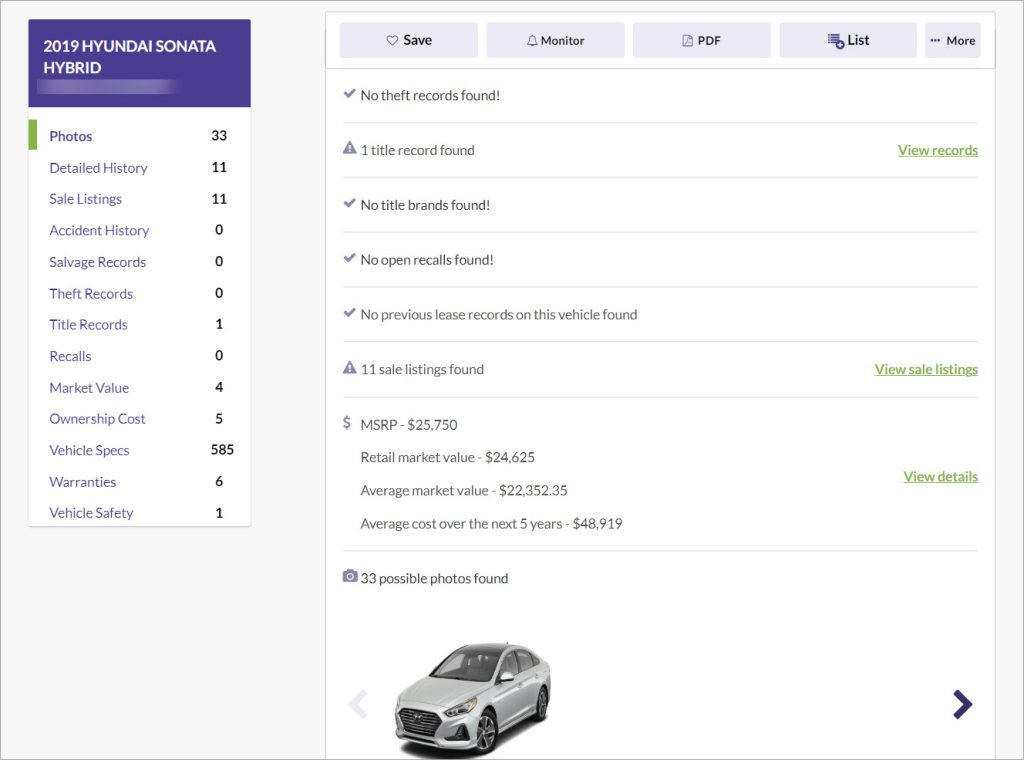Click the Save button with heart icon
Screen dimensions: 1024x760
click(408, 40)
